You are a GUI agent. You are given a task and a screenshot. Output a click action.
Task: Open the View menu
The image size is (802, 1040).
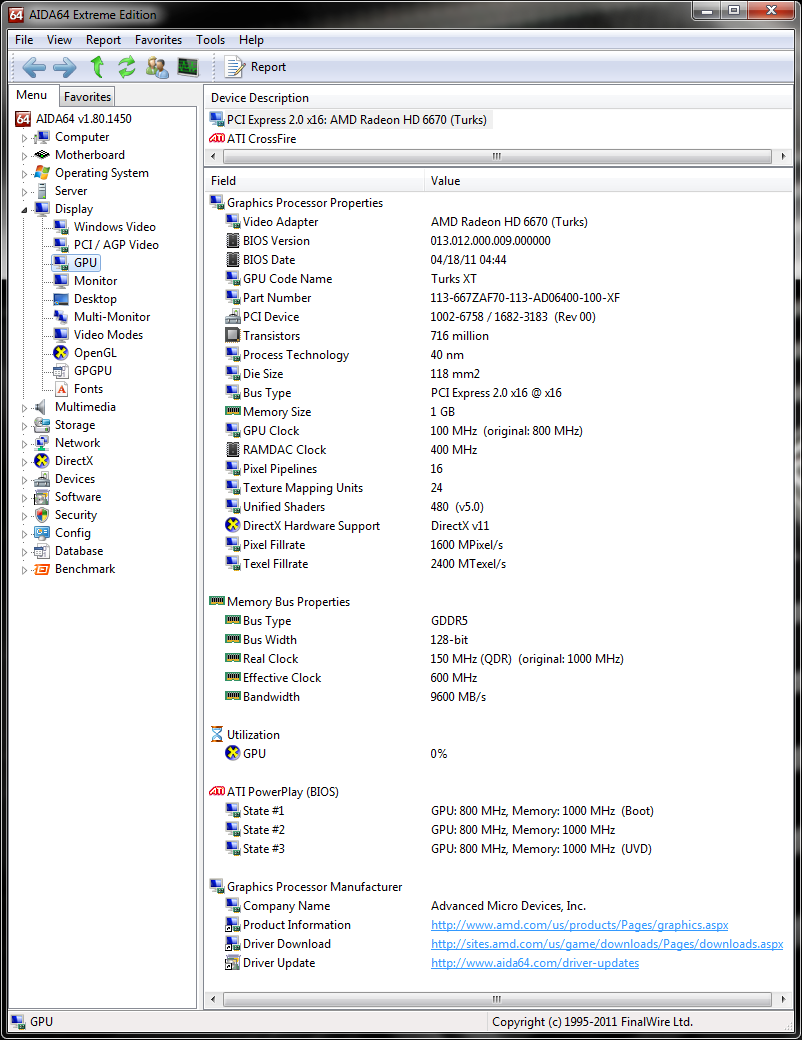coord(59,40)
